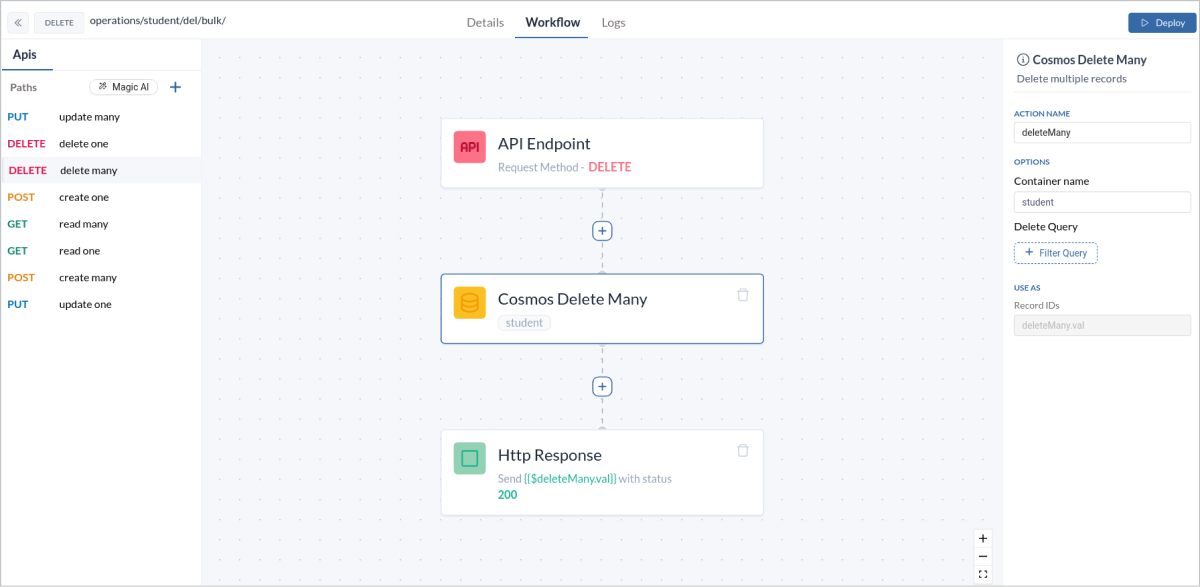
Task: Select the GET read many path
Action: (x=100, y=224)
